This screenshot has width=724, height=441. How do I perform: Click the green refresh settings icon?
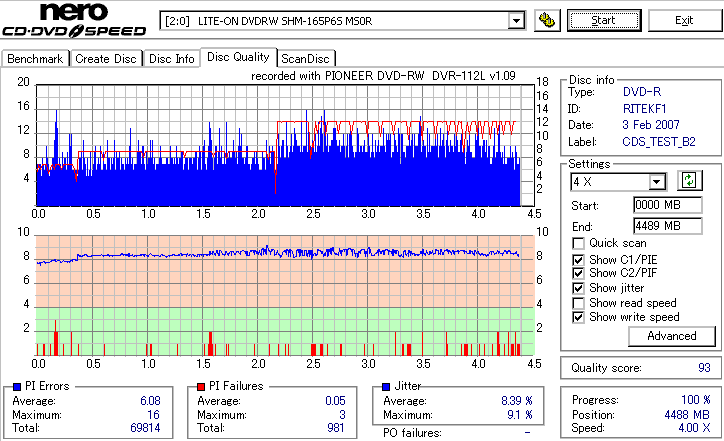(689, 180)
